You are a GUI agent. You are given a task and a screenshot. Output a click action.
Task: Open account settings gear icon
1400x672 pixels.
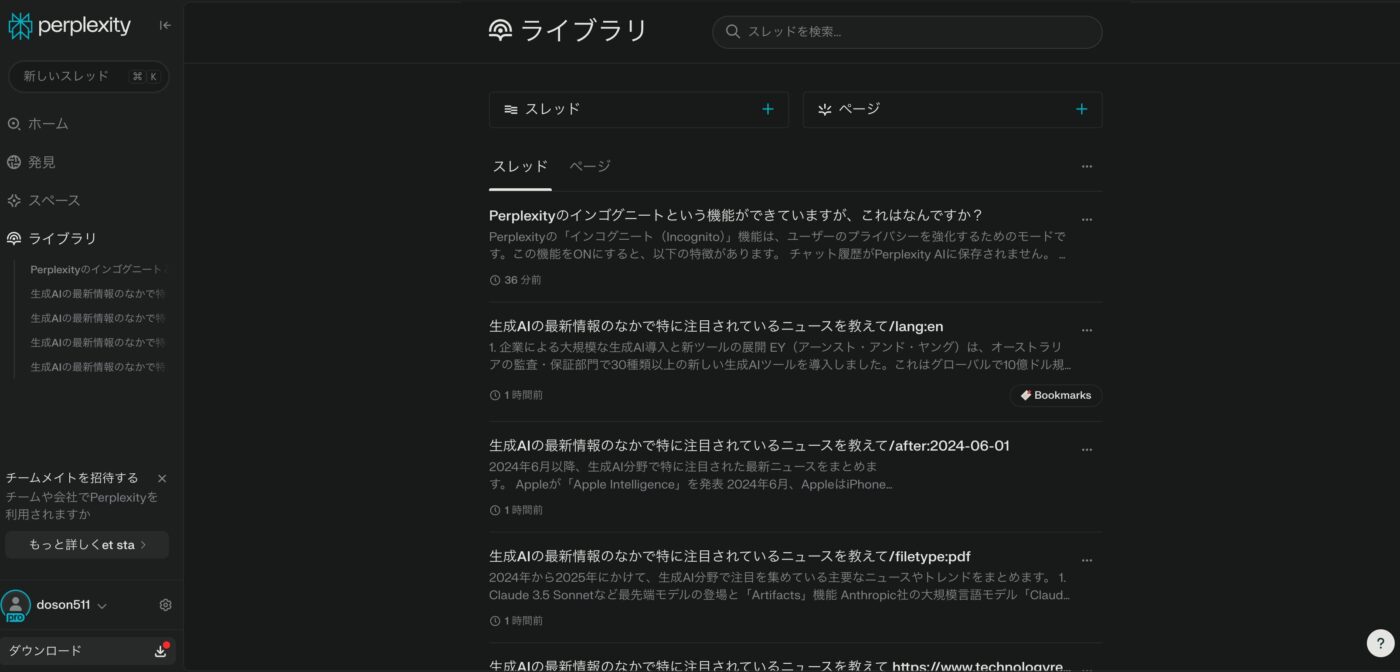(166, 605)
